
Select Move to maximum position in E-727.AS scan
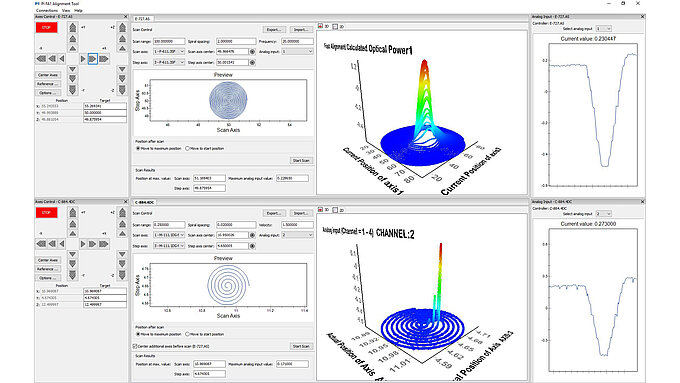point(138,148)
